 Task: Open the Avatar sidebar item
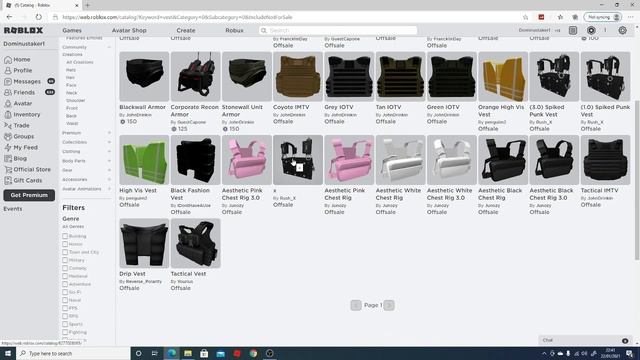[18, 104]
